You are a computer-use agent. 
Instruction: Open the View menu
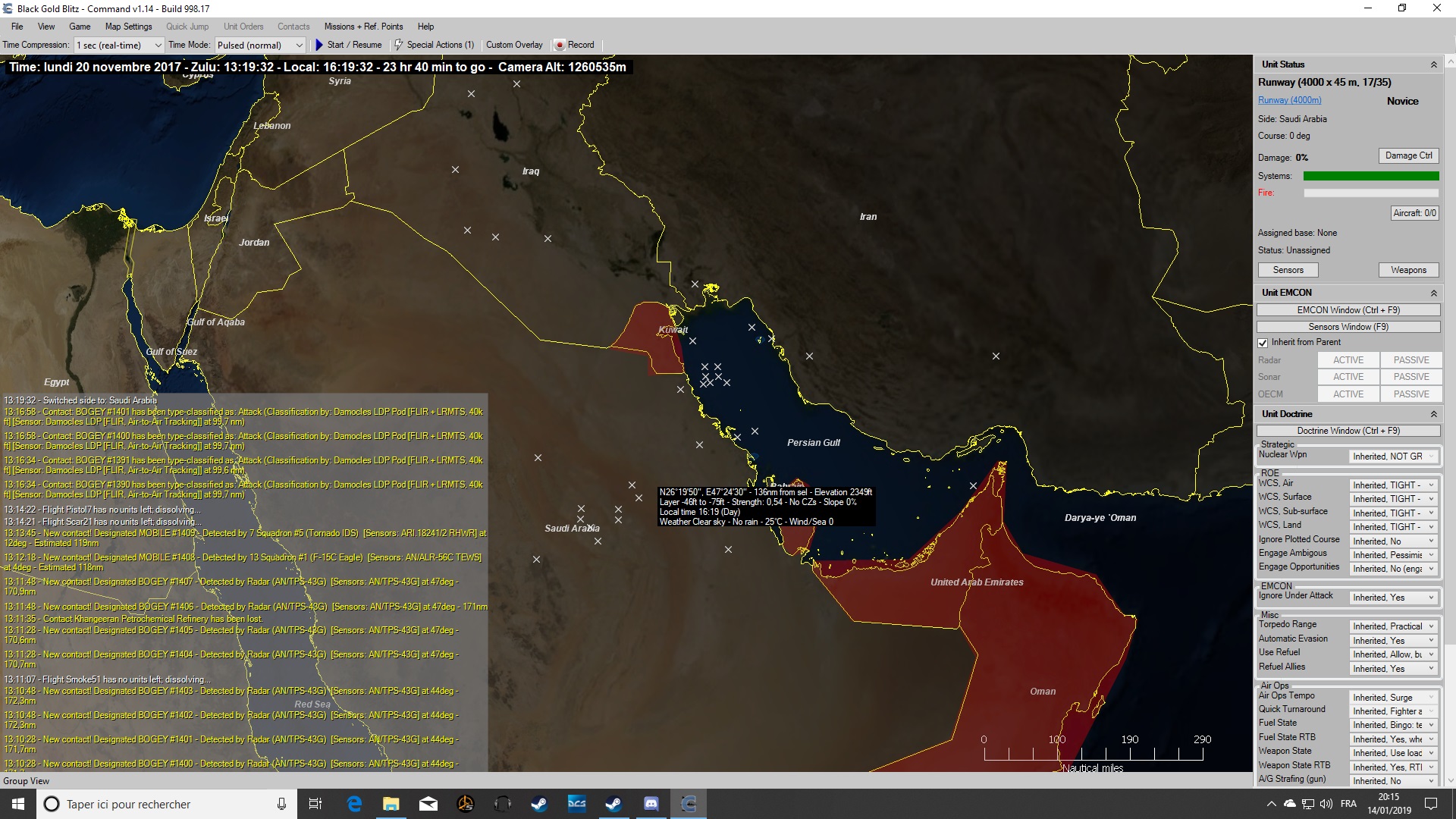[46, 27]
